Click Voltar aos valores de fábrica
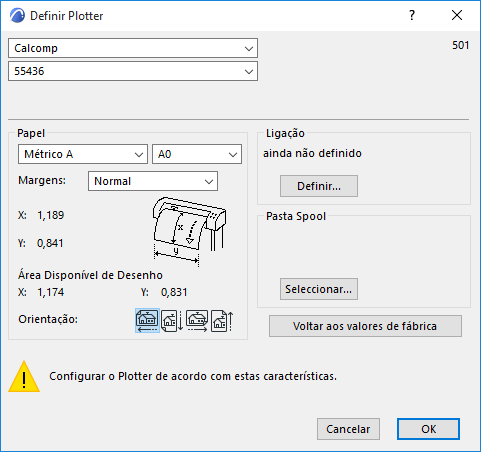This screenshot has height=452, width=481. point(365,326)
